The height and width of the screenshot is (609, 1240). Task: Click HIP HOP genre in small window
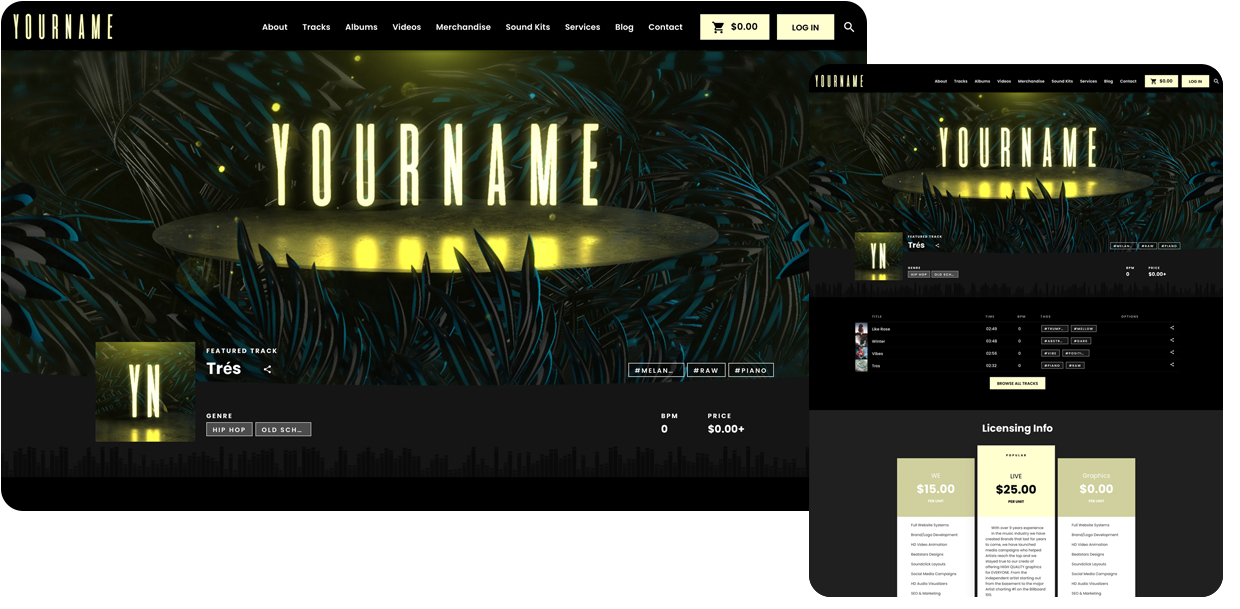(x=919, y=274)
